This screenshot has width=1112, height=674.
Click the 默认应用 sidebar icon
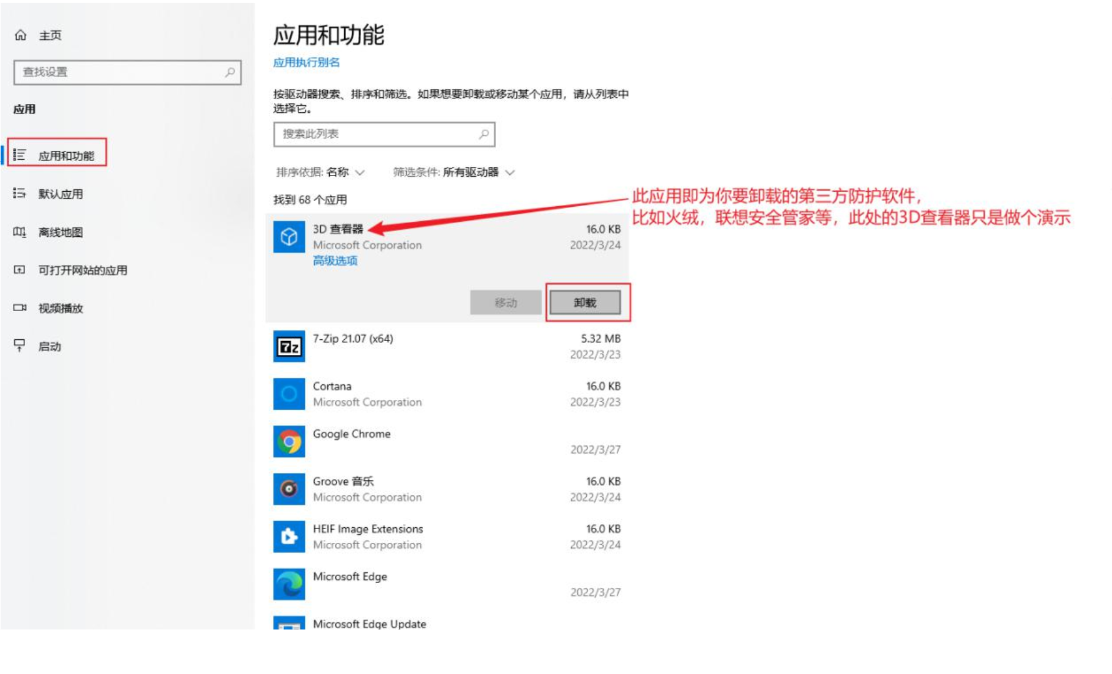[20, 193]
